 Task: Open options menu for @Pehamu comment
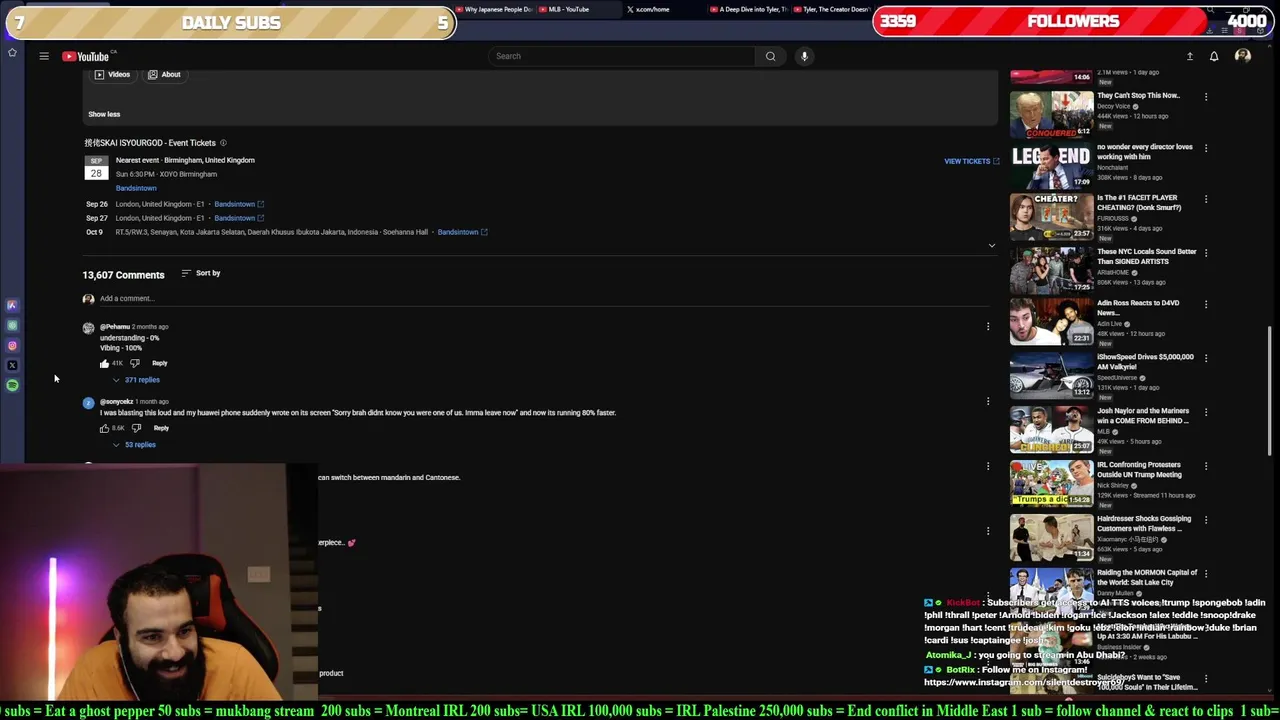tap(988, 326)
